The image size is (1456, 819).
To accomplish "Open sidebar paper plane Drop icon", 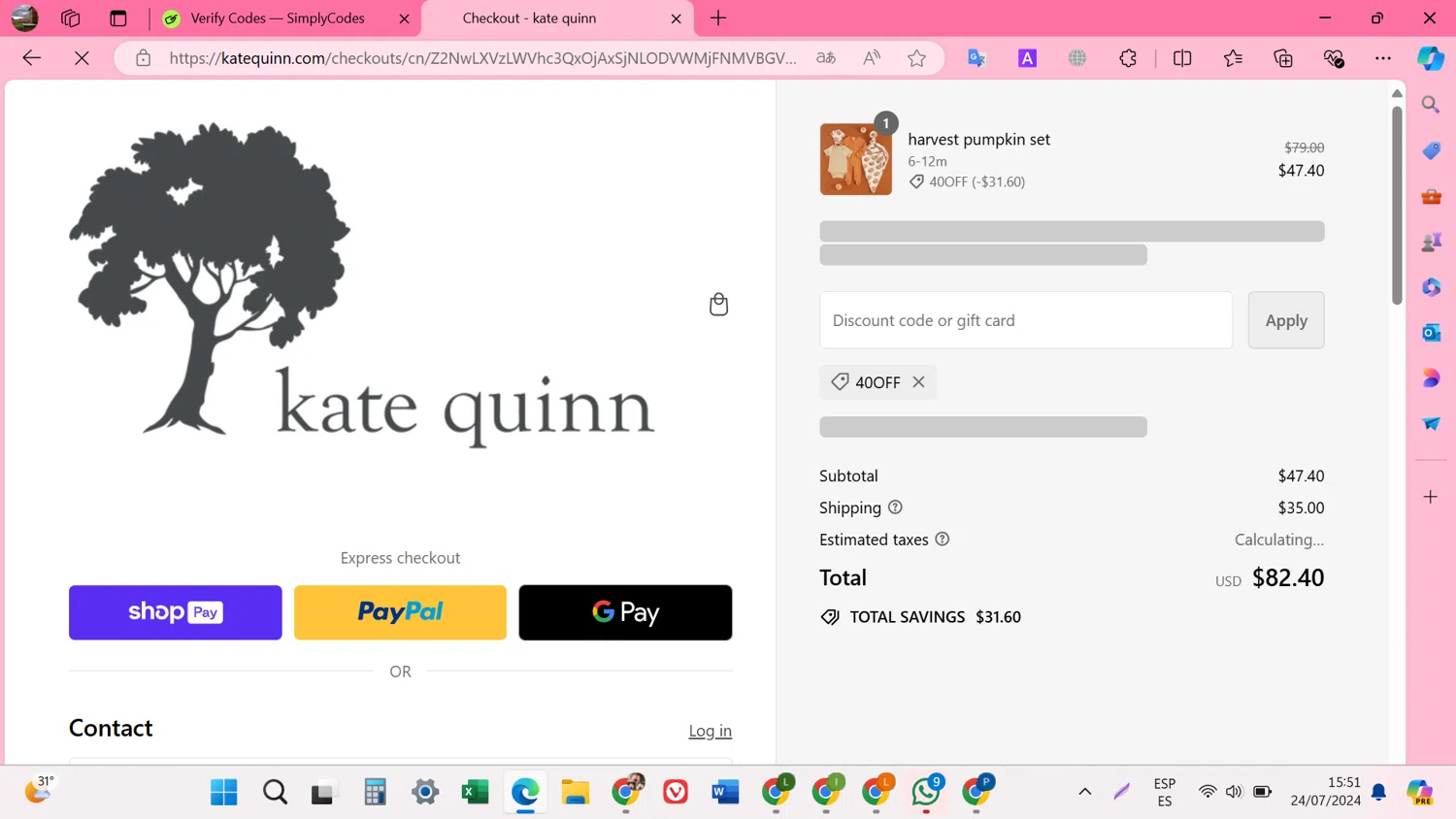I will (1431, 424).
